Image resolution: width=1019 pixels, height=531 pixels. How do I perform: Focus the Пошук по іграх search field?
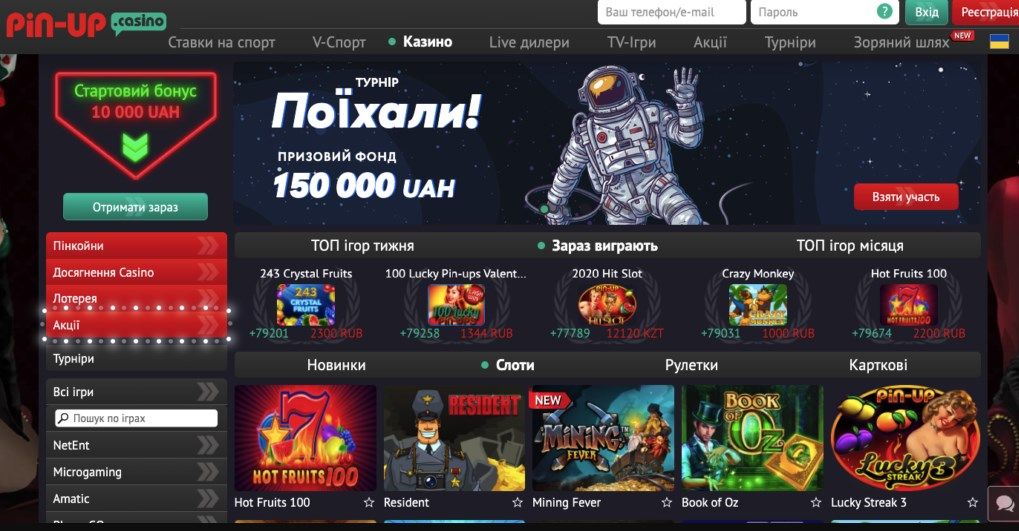click(136, 419)
